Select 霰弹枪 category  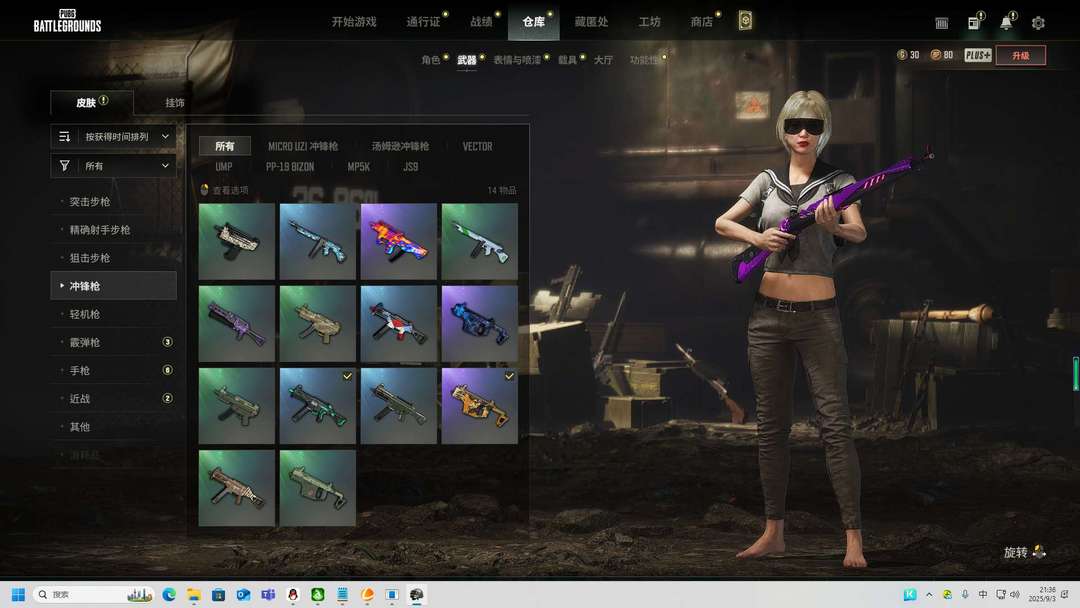[x=114, y=342]
